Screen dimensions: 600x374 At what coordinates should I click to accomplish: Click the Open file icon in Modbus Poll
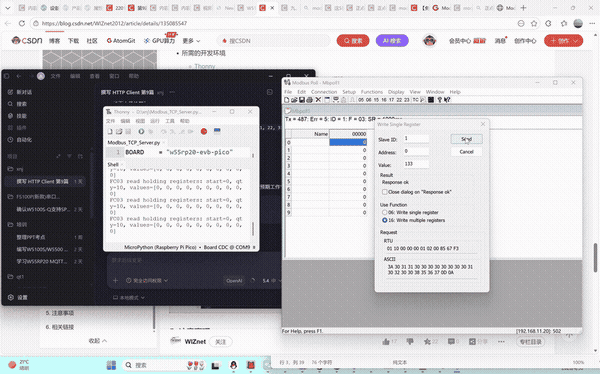click(294, 100)
